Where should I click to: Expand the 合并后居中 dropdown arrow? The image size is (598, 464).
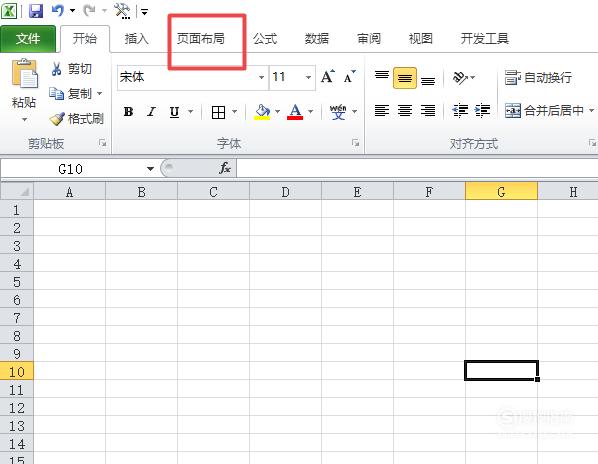click(591, 111)
